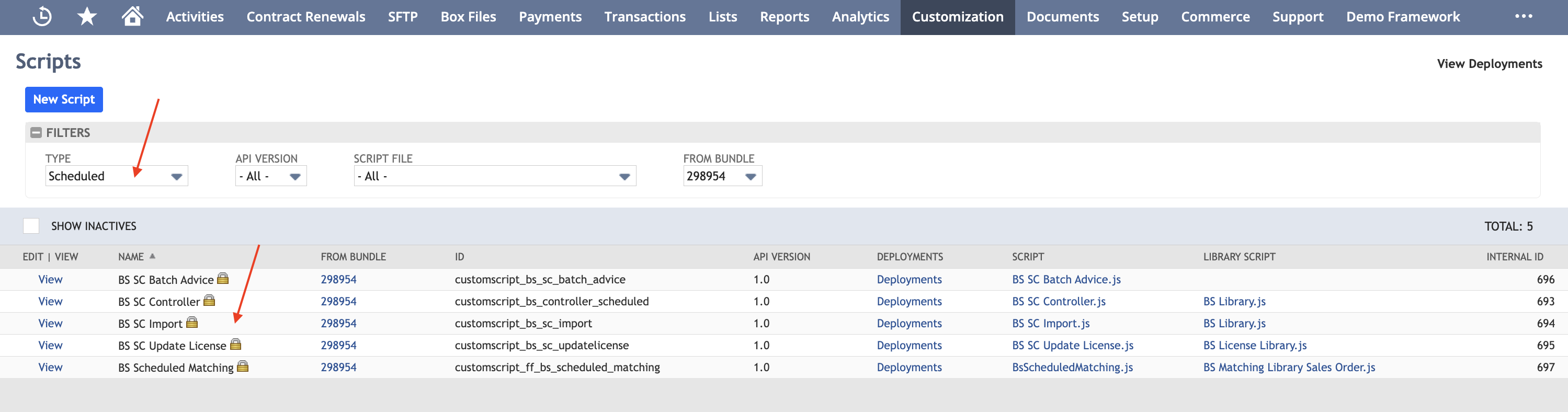
Task: View the BS Scheduled Matching script
Action: click(51, 367)
